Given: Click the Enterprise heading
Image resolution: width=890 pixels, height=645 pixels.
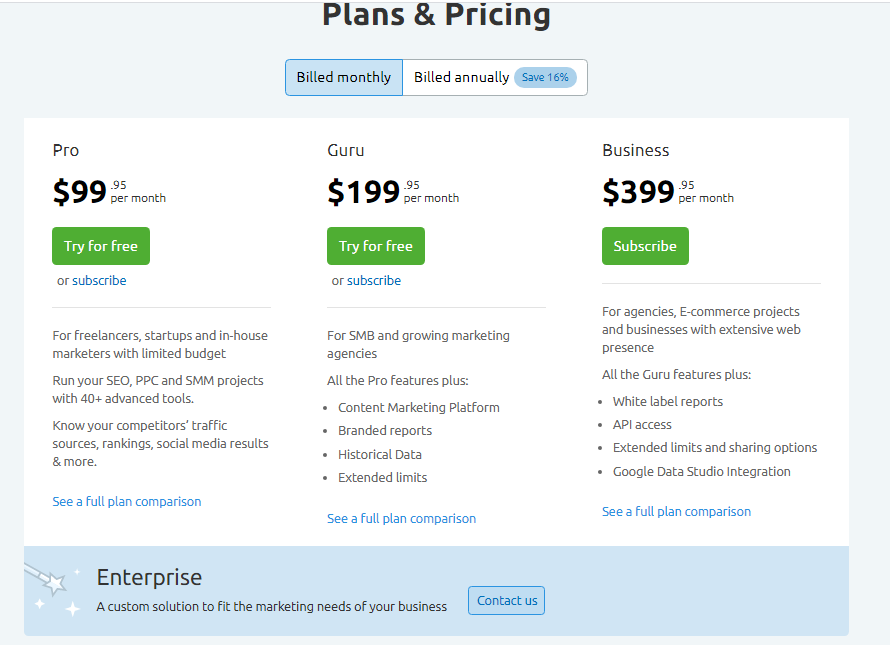Looking at the screenshot, I should coord(149,577).
